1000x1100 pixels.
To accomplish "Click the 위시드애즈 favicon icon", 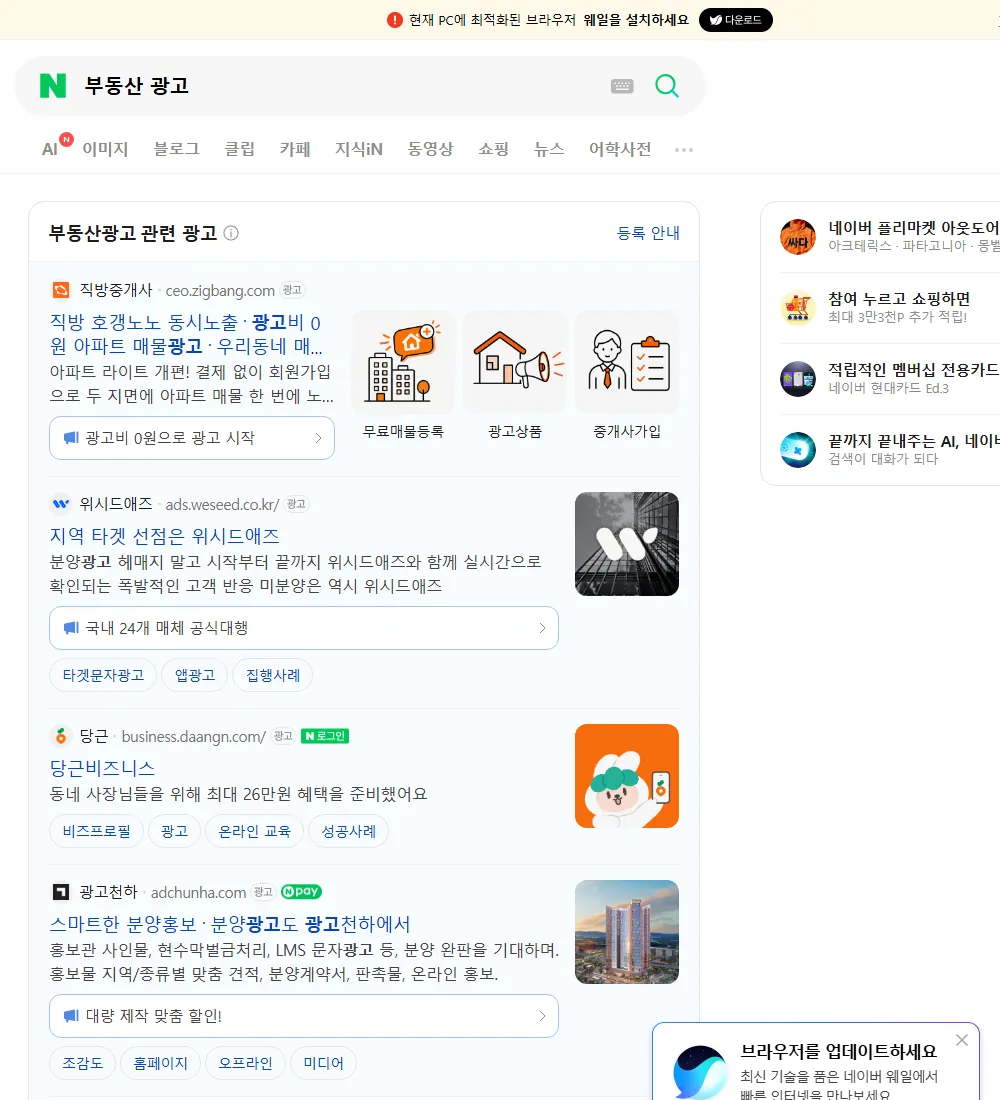I will click(61, 504).
